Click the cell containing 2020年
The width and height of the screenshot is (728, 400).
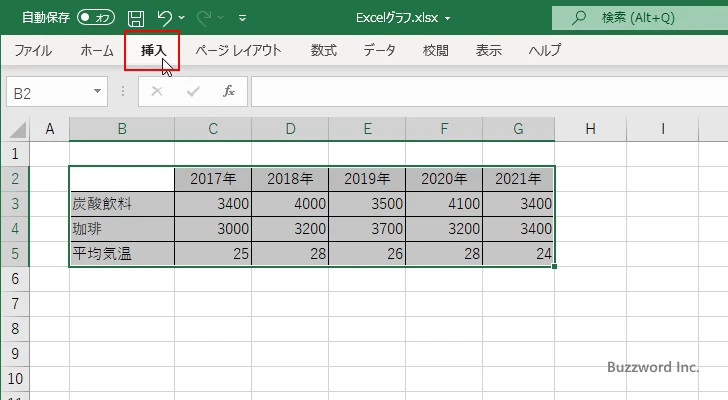(x=444, y=179)
